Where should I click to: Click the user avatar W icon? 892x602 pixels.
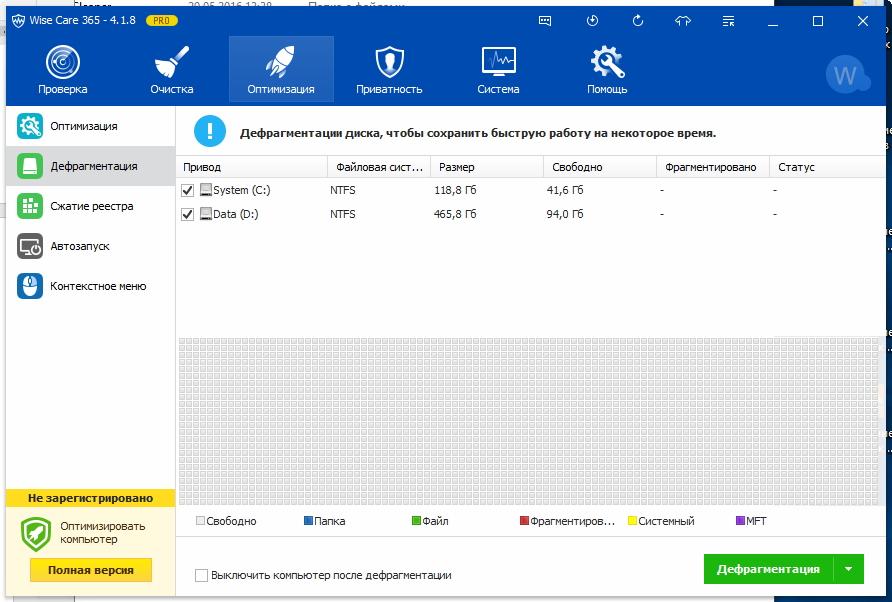(x=845, y=74)
